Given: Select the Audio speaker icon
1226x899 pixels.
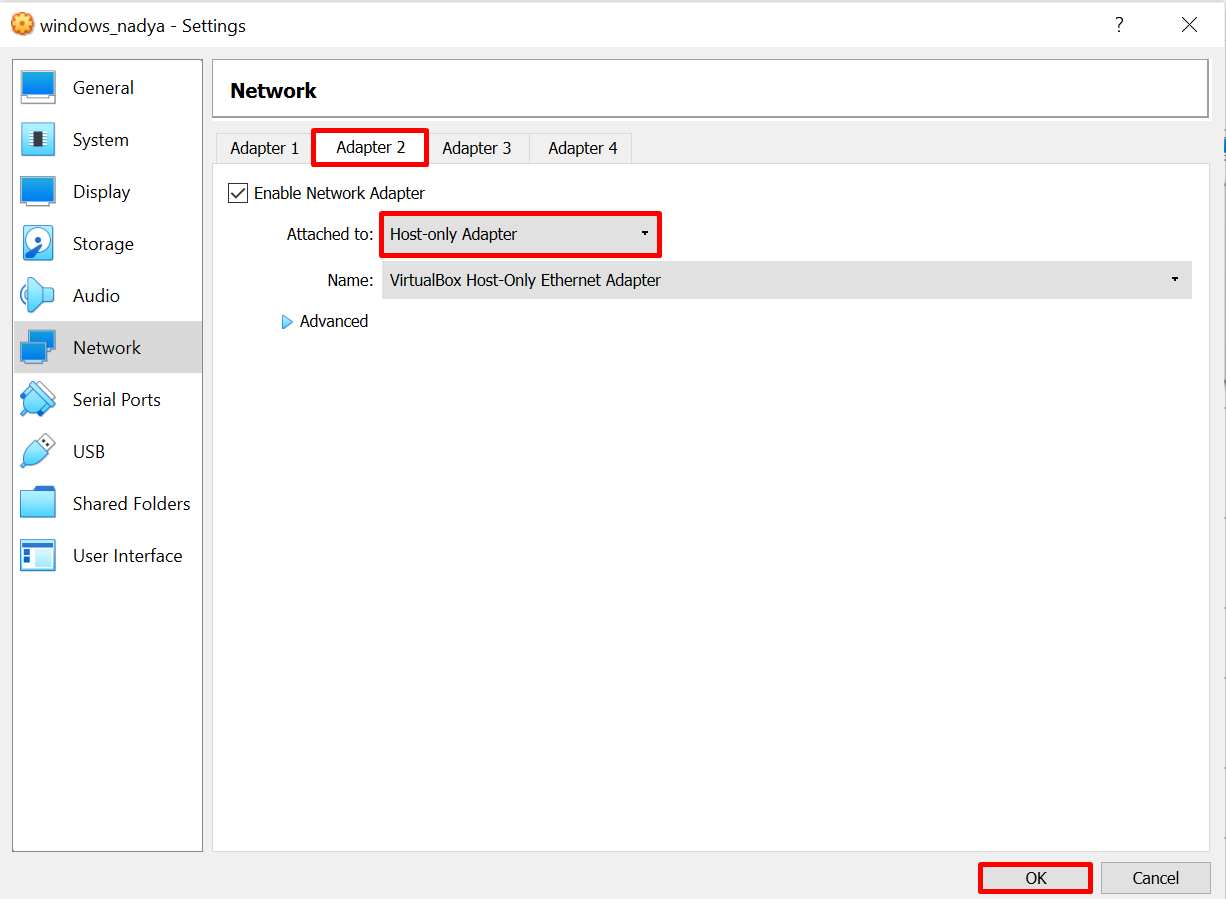Looking at the screenshot, I should [38, 296].
